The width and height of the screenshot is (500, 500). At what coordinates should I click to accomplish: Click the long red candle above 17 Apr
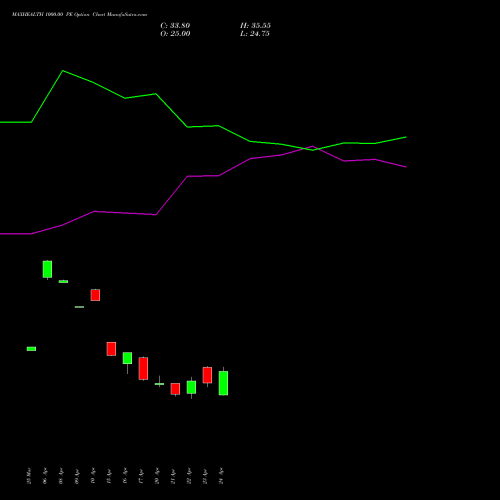coord(143,368)
